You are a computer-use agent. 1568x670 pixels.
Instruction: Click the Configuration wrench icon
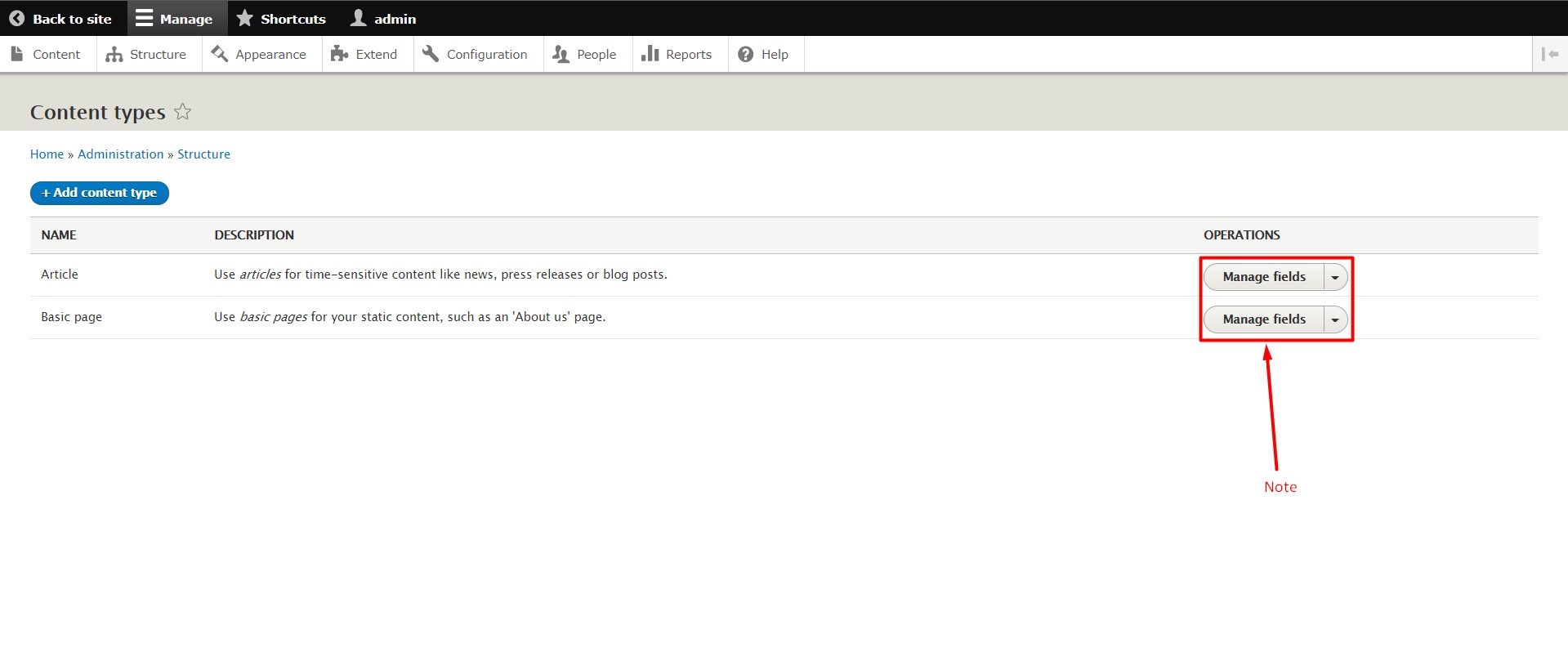(x=431, y=54)
